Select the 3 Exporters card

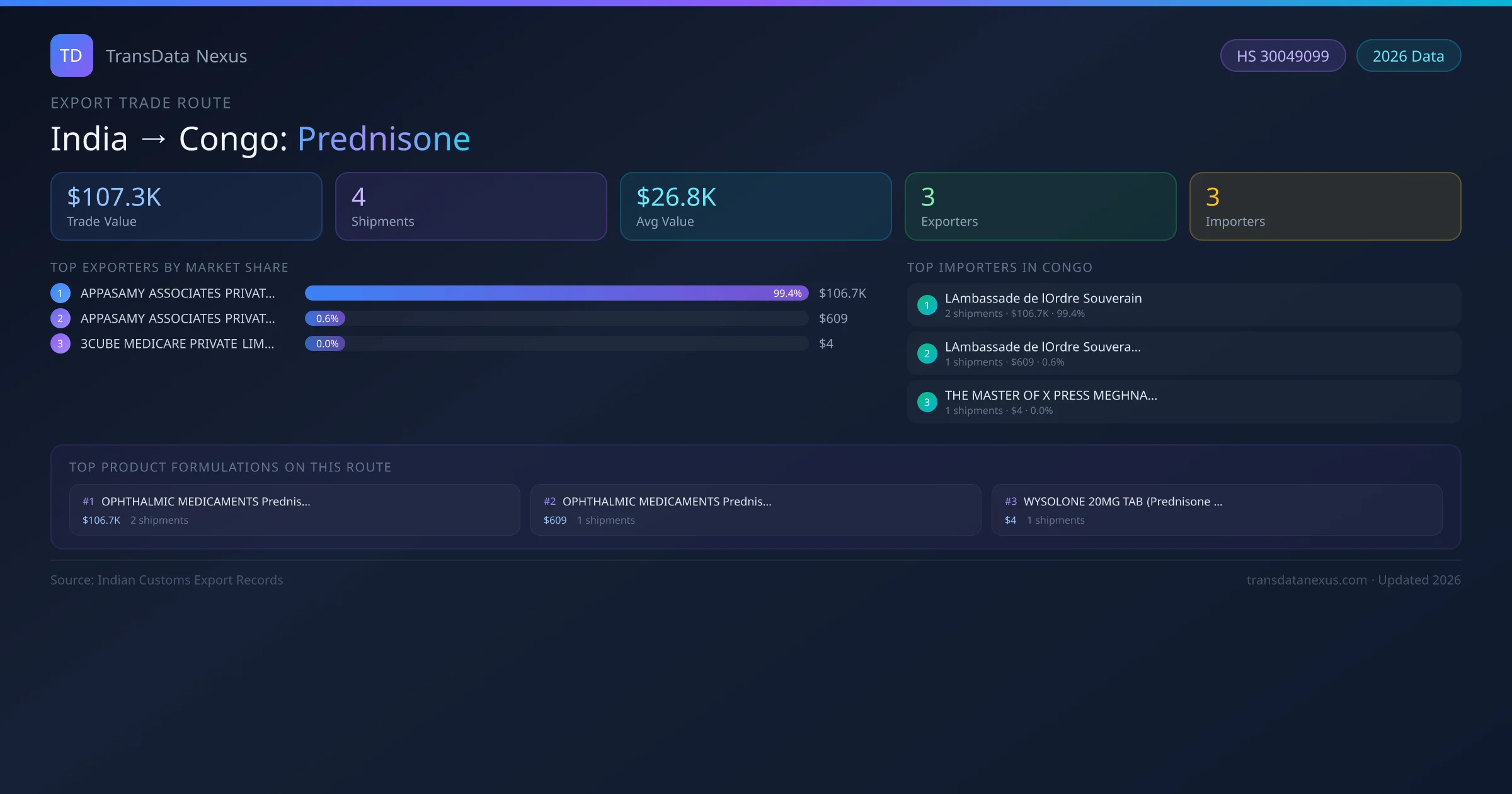[x=1040, y=207]
